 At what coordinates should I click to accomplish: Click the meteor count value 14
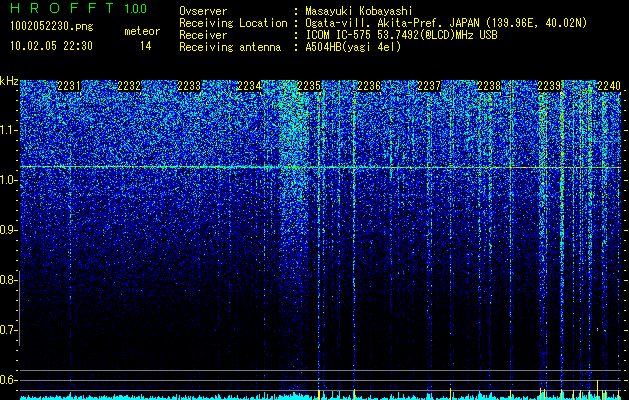coord(146,46)
